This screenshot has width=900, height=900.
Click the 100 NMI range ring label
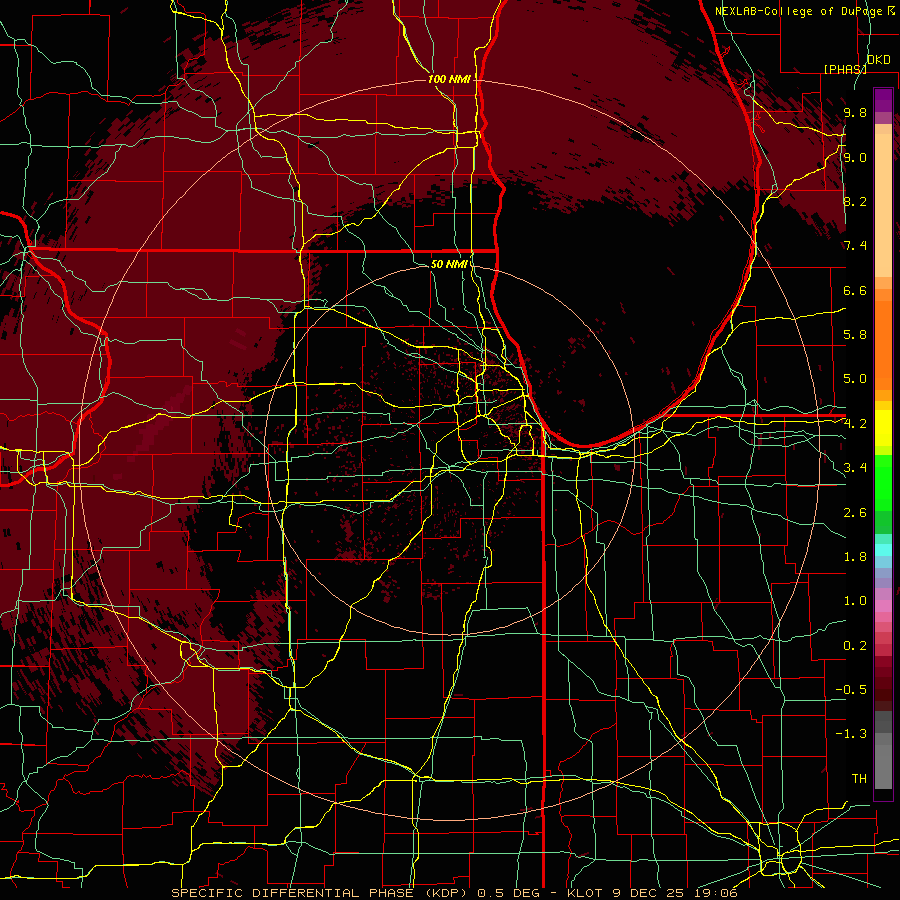coord(449,79)
